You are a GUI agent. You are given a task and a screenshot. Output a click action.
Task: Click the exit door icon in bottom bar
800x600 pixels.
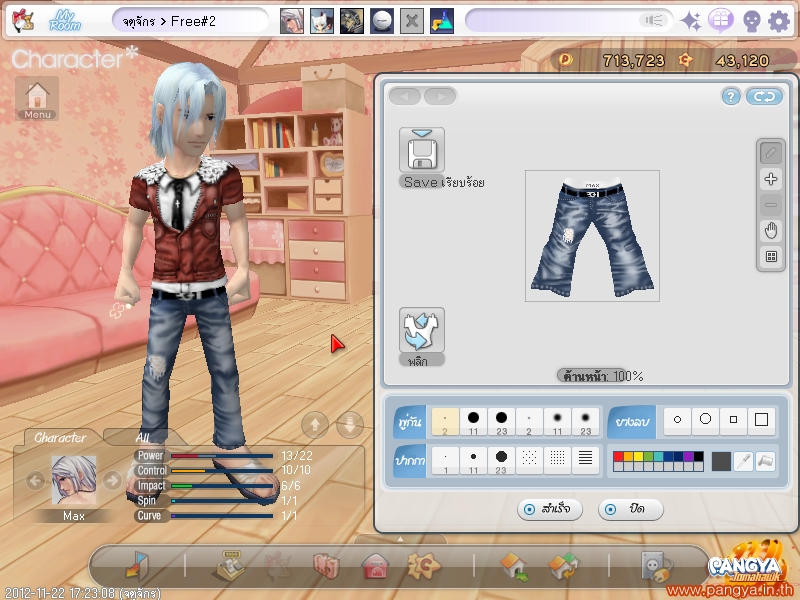tap(137, 565)
